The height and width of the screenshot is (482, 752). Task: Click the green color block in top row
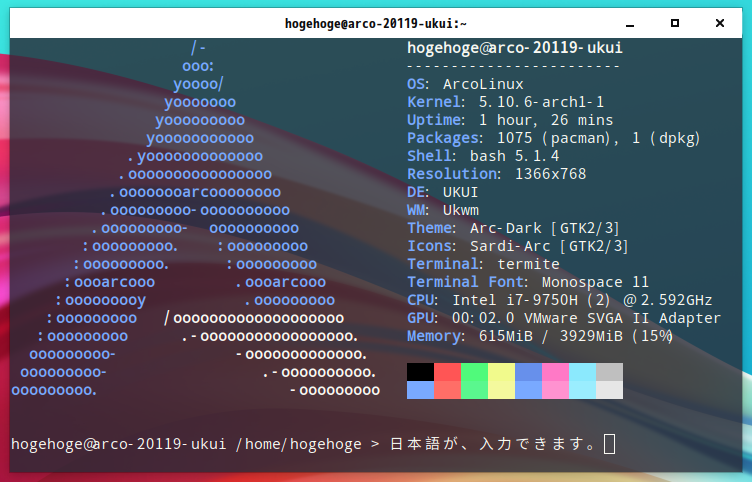474,372
